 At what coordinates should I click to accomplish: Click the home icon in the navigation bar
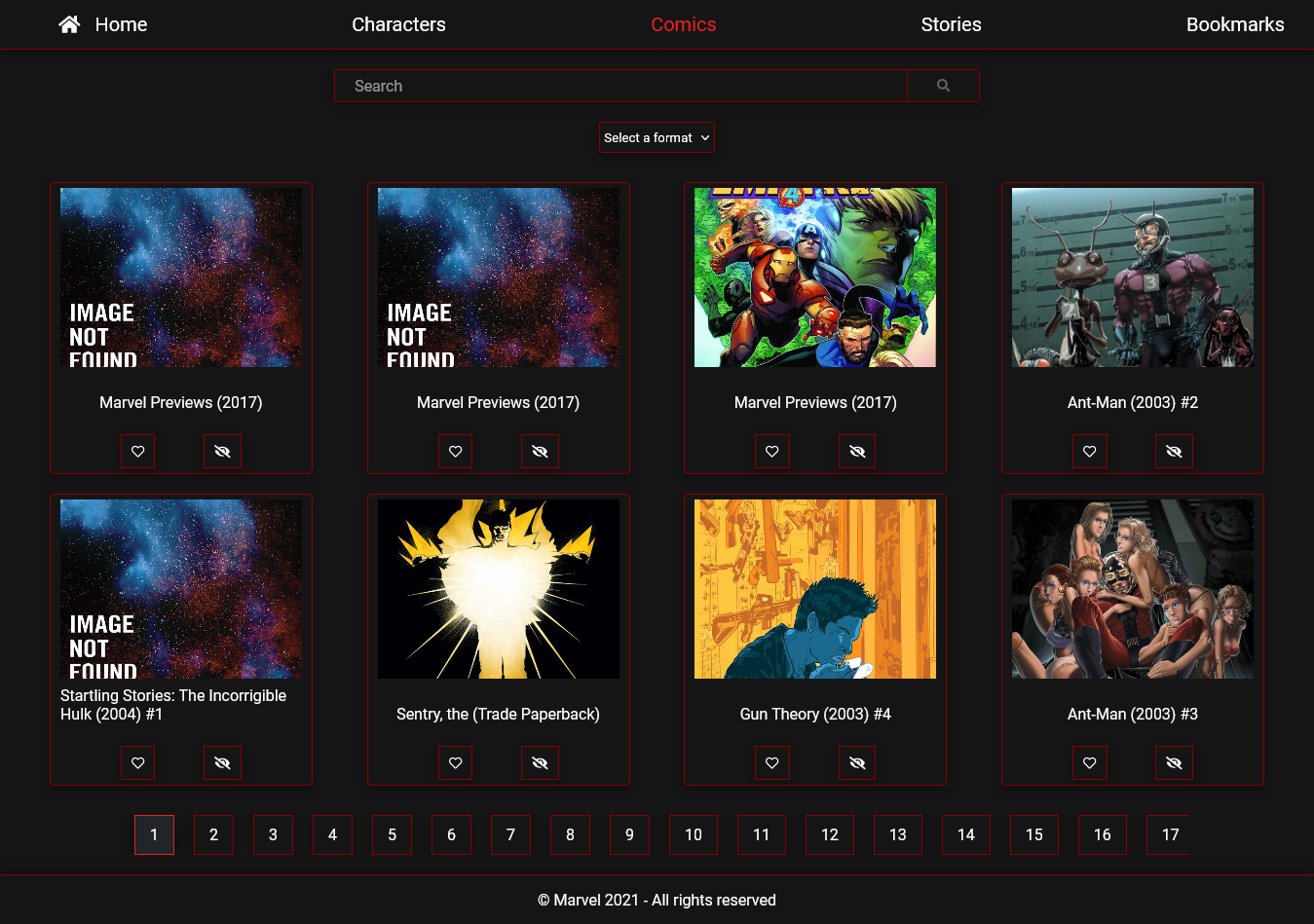point(68,23)
